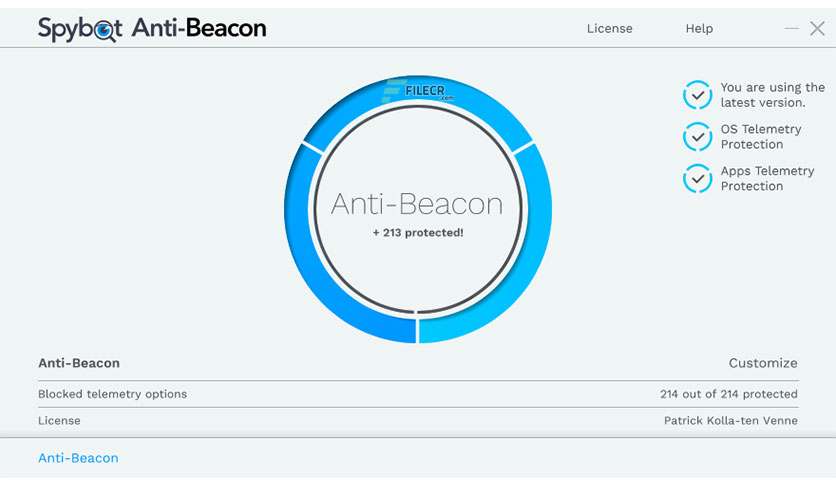Open the License menu
Image resolution: width=836 pixels, height=484 pixels.
[609, 29]
